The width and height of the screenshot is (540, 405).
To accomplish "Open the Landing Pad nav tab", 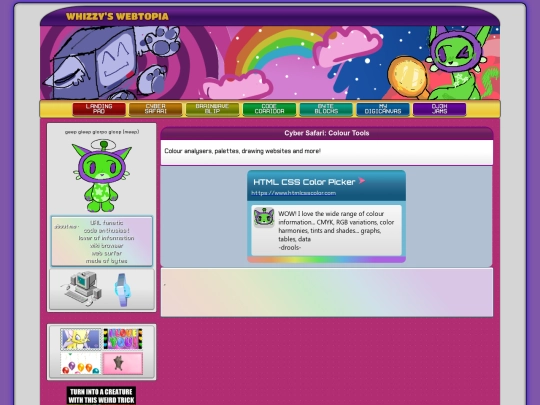I will 99,109.
